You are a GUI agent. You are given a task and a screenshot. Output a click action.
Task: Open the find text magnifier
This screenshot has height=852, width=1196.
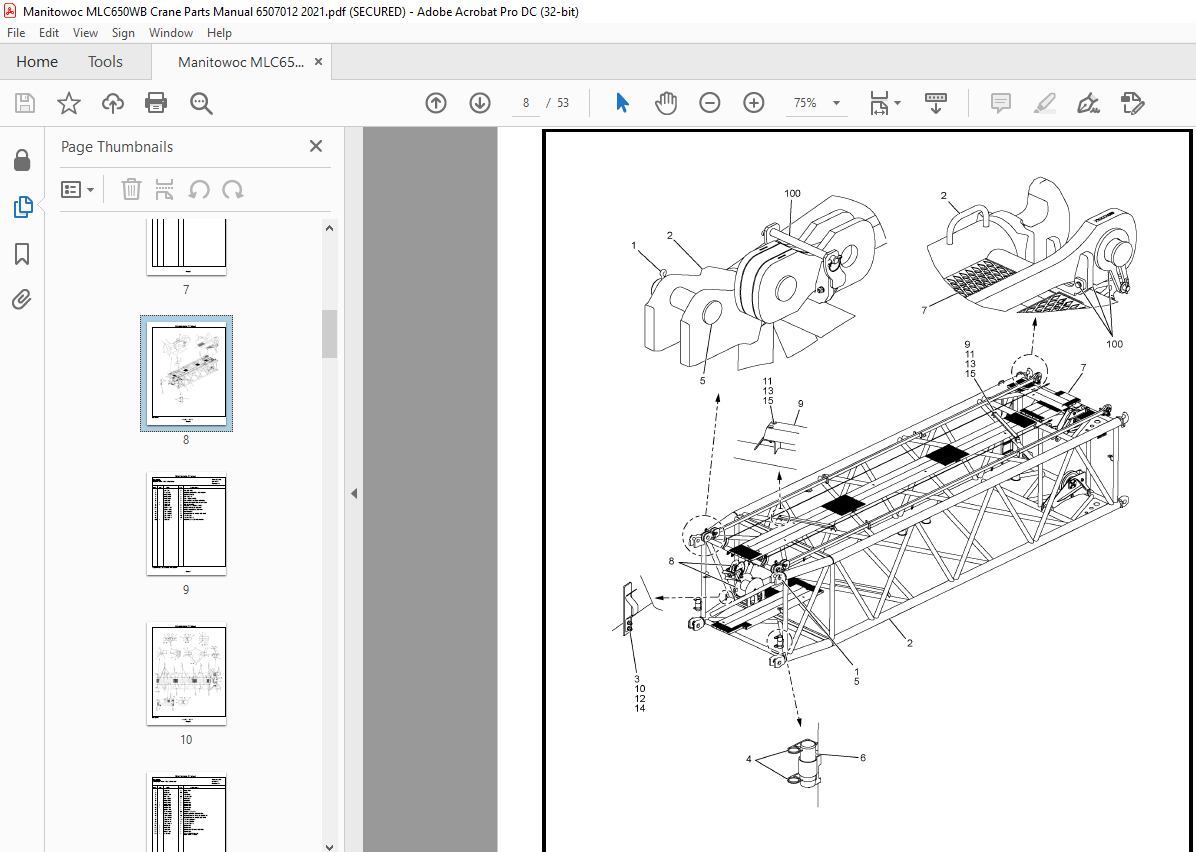click(201, 103)
